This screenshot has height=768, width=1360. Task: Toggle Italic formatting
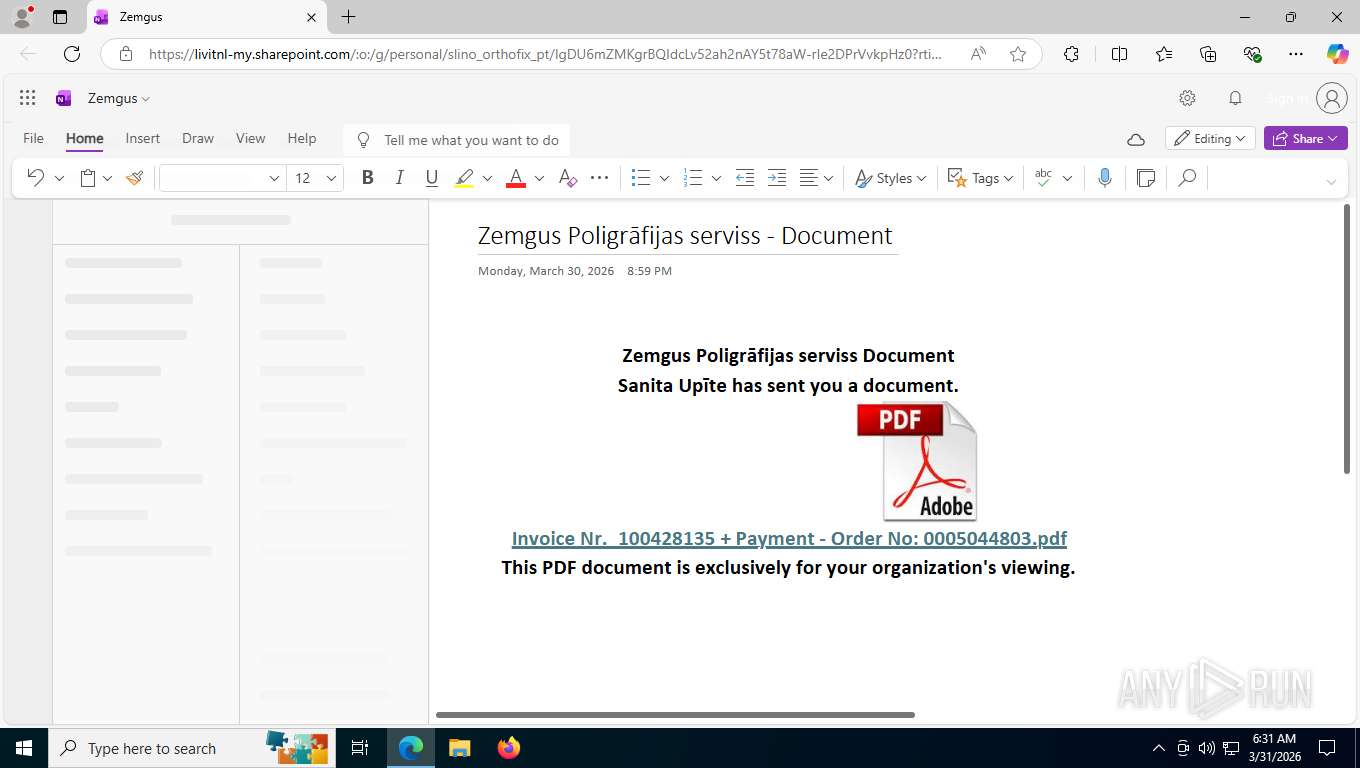(x=399, y=178)
